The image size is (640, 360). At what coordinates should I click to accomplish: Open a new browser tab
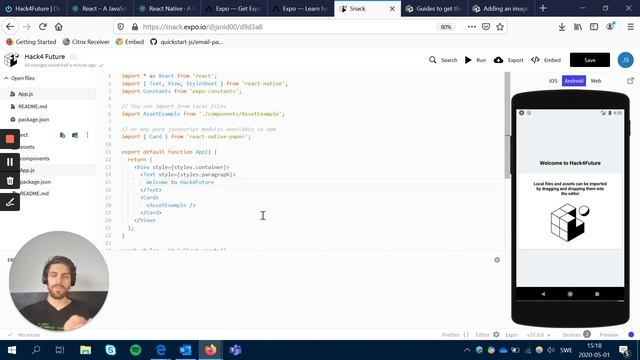click(x=543, y=8)
